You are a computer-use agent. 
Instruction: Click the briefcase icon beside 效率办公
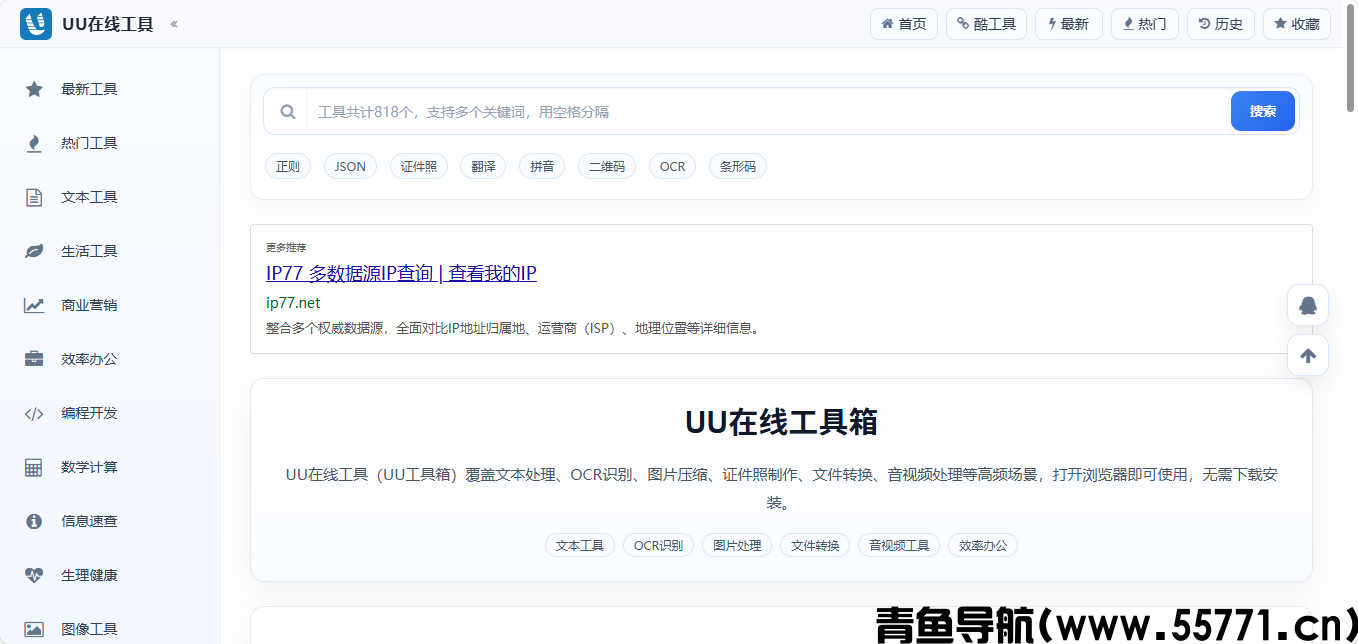pyautogui.click(x=34, y=359)
